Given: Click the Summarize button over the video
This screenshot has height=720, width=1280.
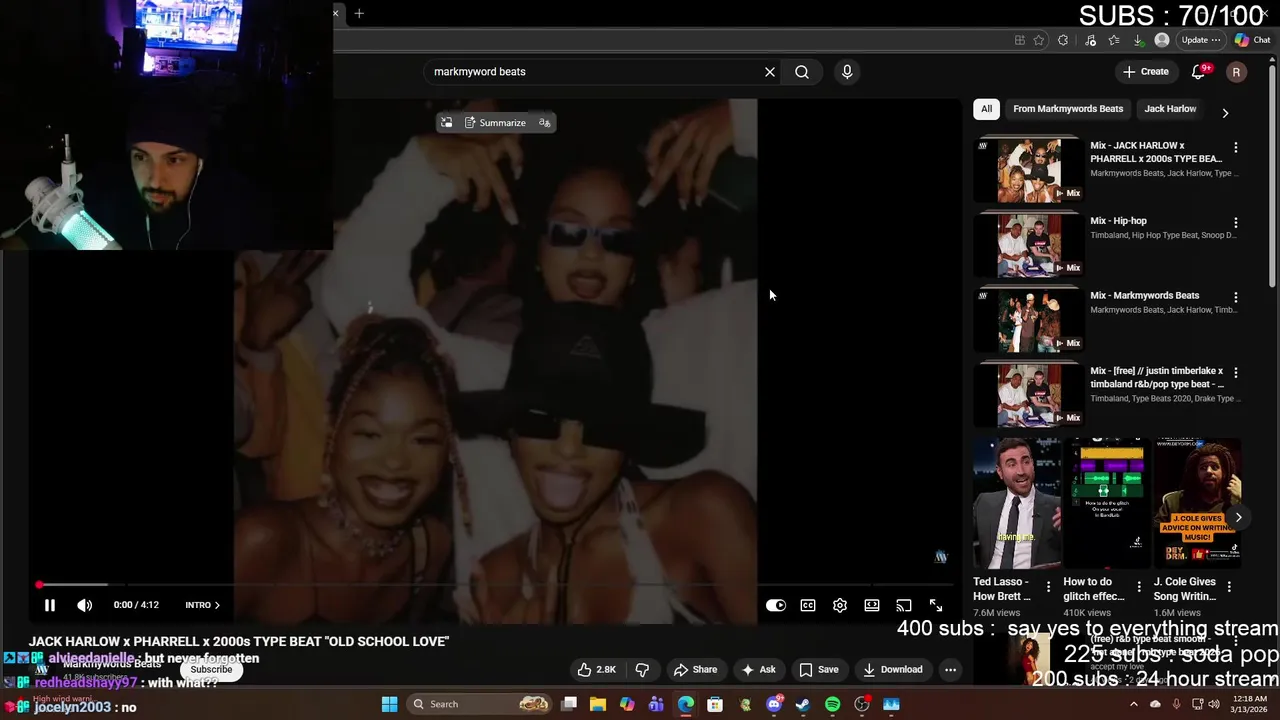Looking at the screenshot, I should click(495, 123).
